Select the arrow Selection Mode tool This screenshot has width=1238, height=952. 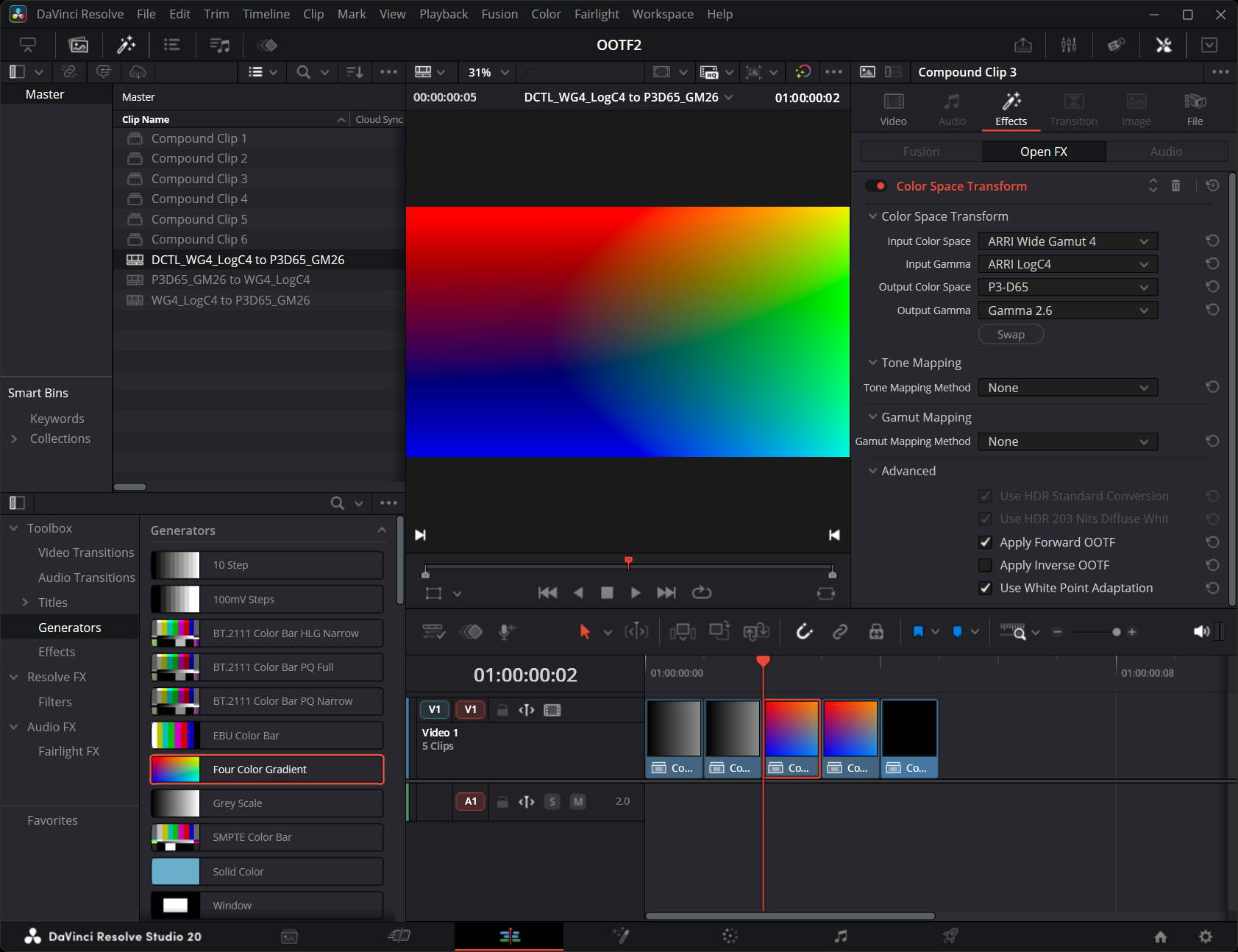click(585, 631)
